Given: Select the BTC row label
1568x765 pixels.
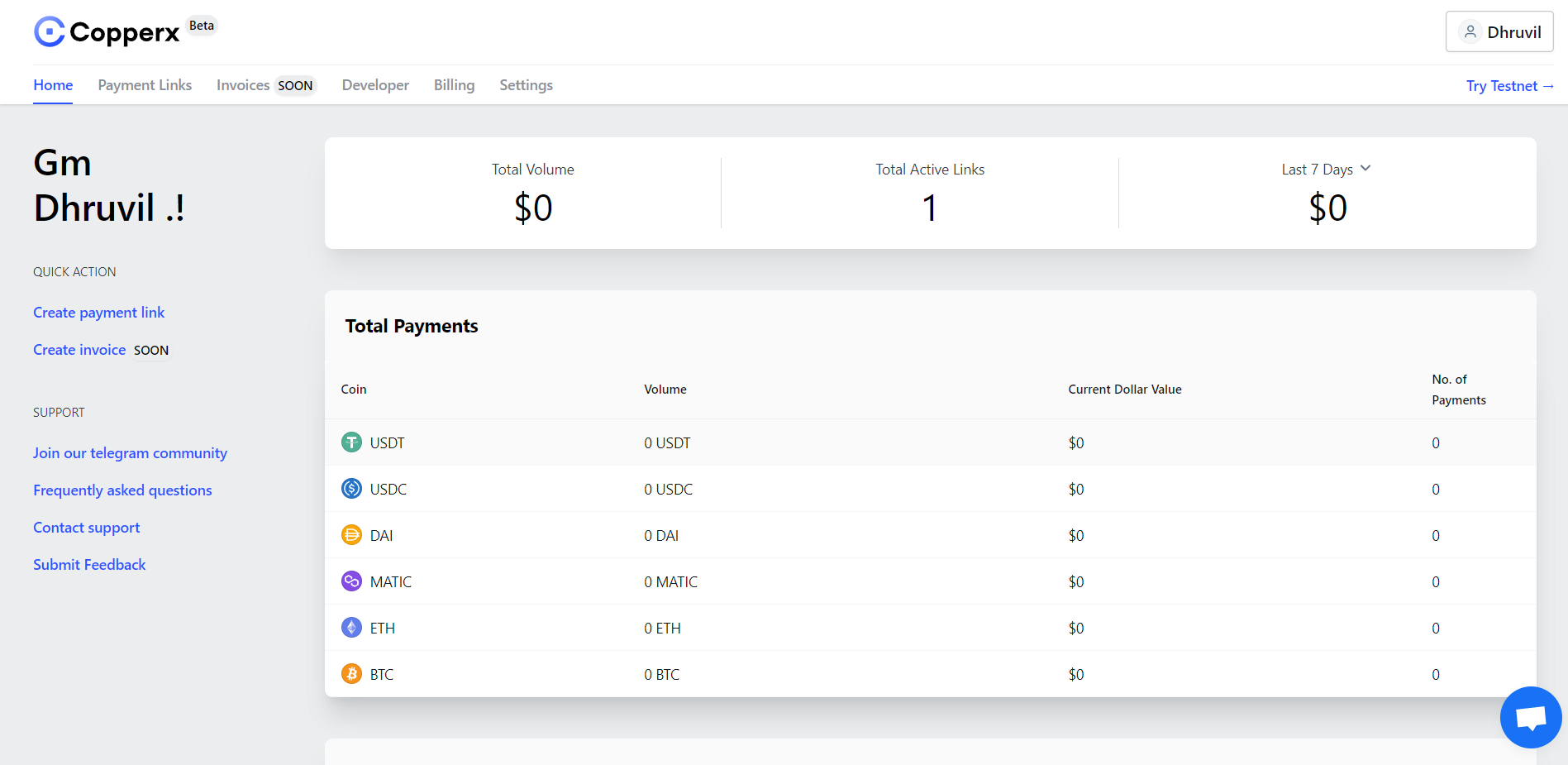Looking at the screenshot, I should 382,675.
